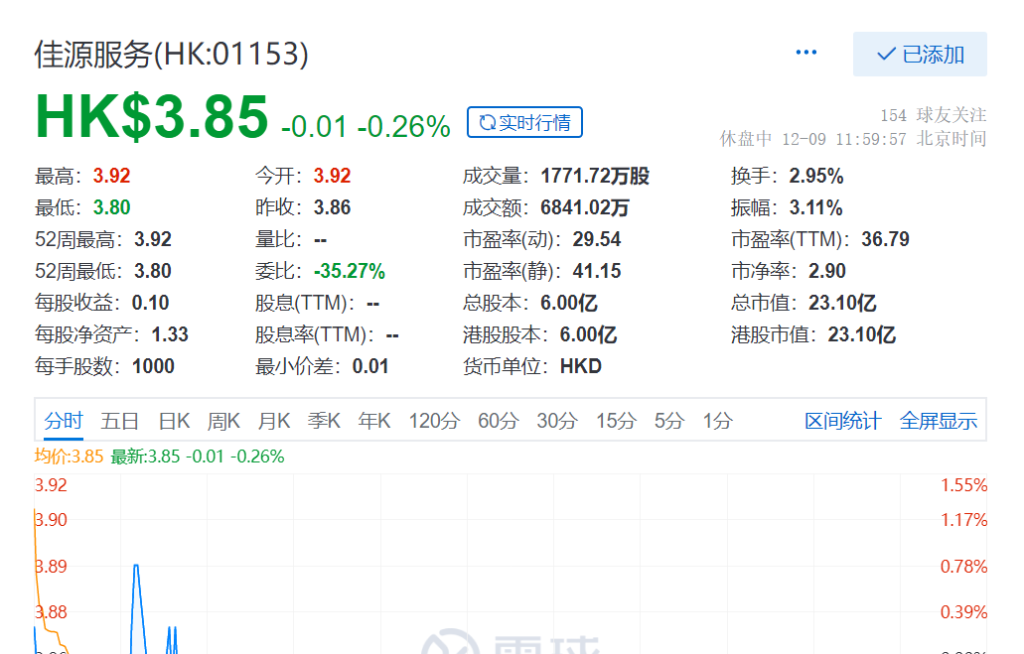Click the 委比 value -35.27%

click(349, 271)
